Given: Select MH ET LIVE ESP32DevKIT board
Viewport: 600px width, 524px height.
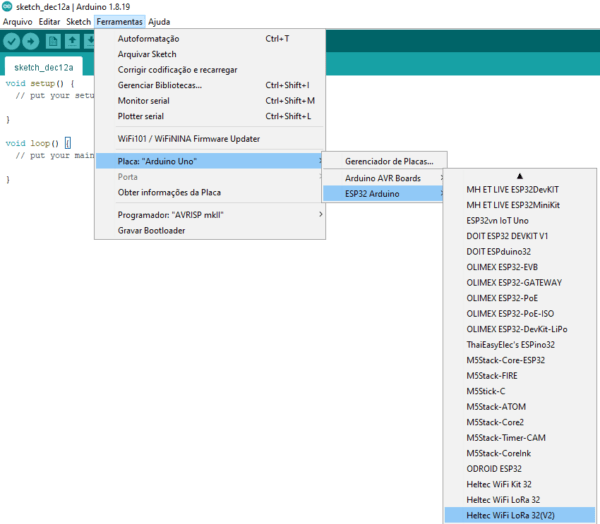Looking at the screenshot, I should (520, 189).
